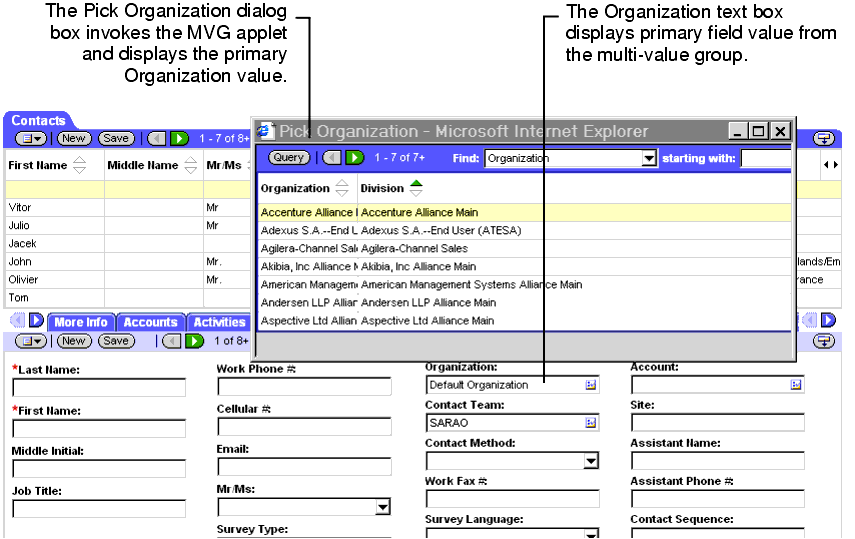The height and width of the screenshot is (539, 855).
Task: Click New in the form applet toolbar
Action: coord(74,341)
